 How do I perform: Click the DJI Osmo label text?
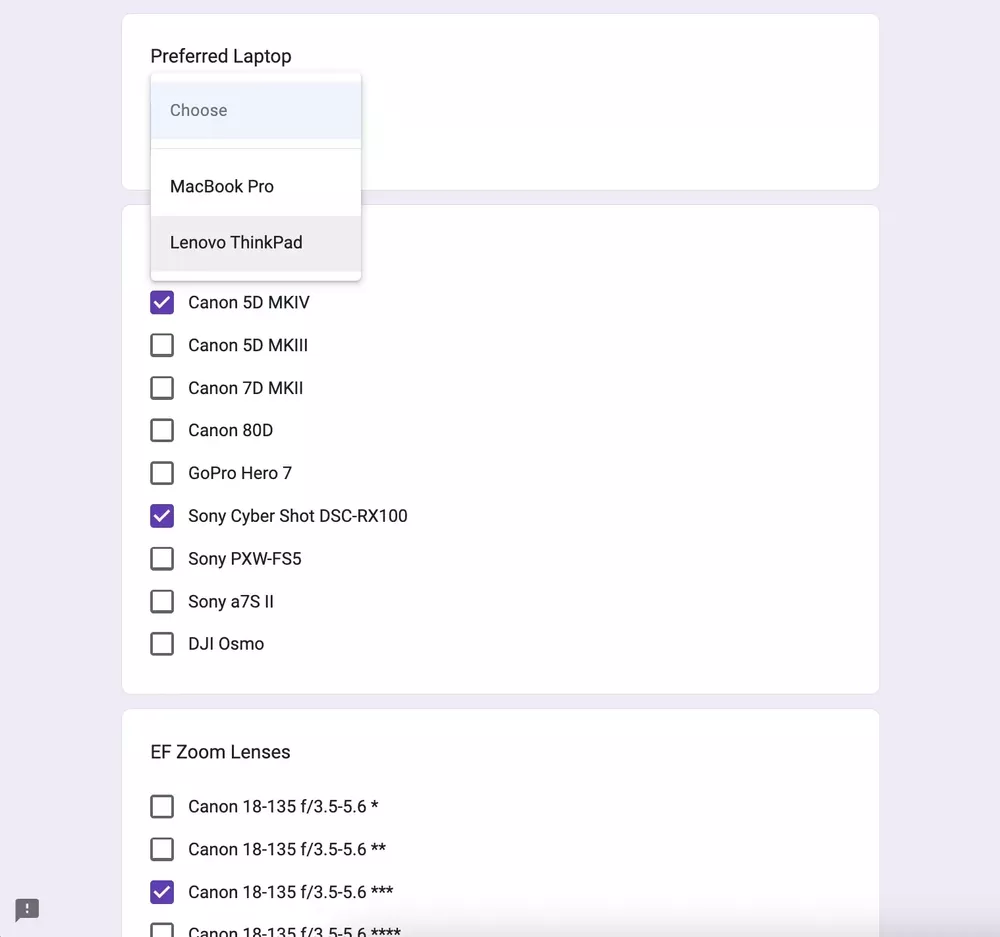point(226,644)
